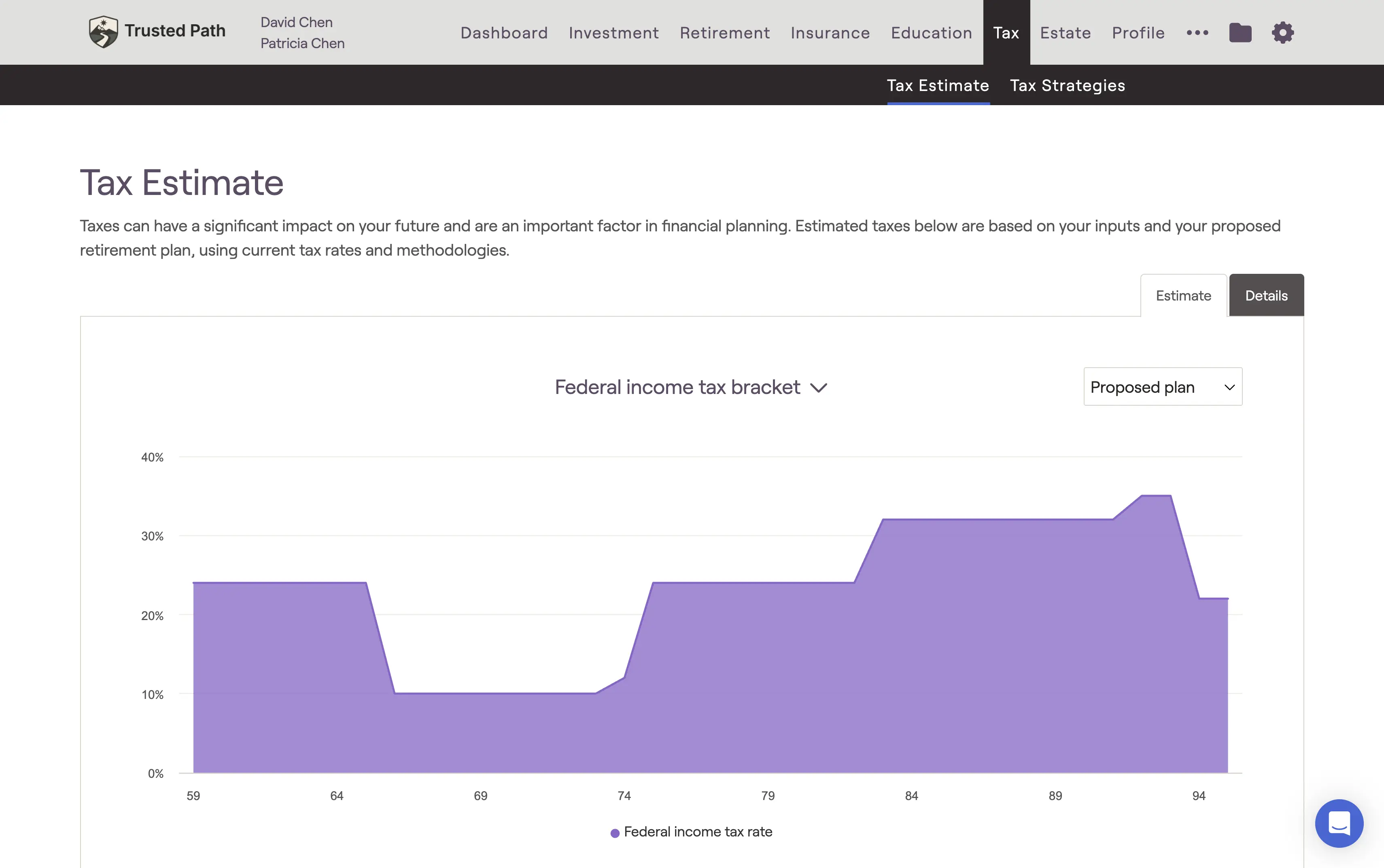Select the Tax menu item
This screenshot has width=1384, height=868.
pyautogui.click(x=1006, y=33)
